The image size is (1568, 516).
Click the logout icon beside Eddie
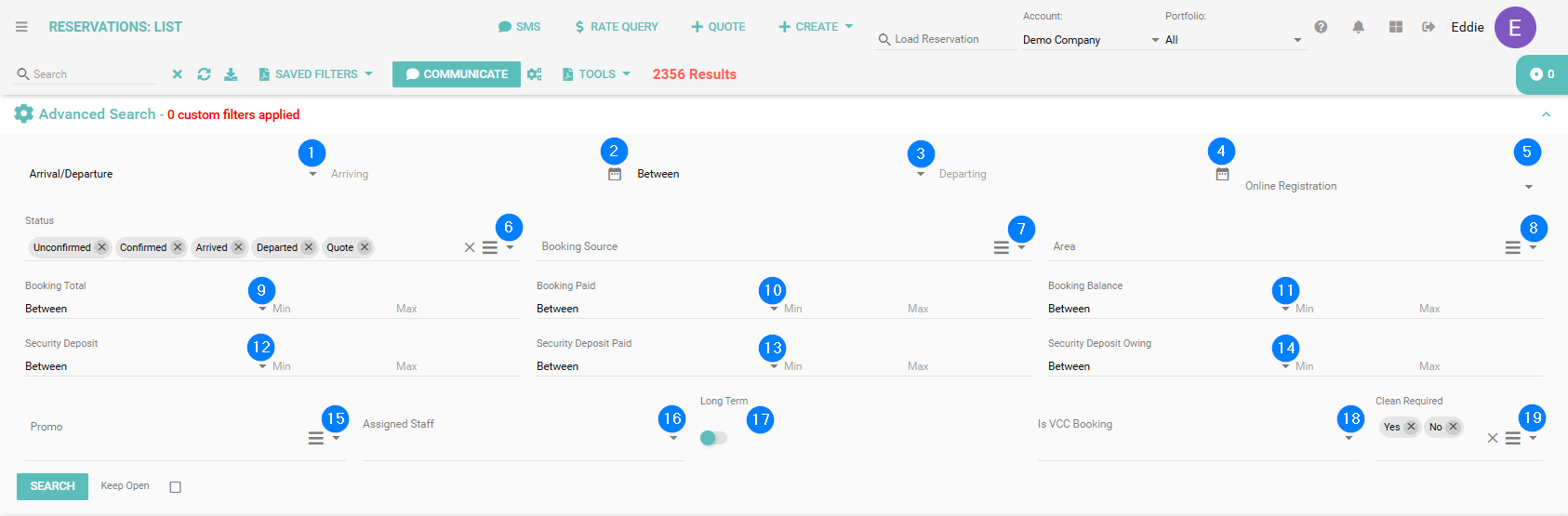(x=1428, y=27)
